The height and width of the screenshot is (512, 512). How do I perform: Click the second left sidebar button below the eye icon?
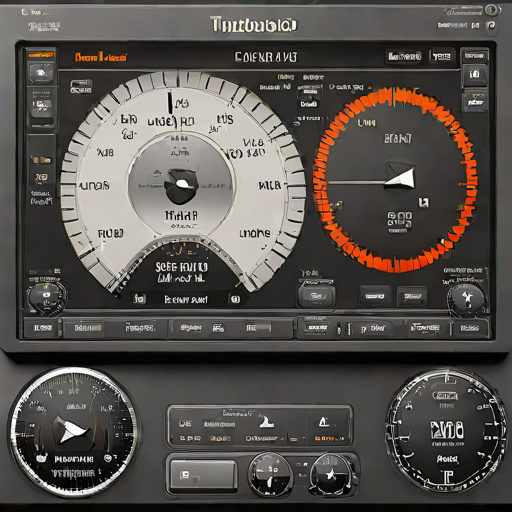coord(42,108)
